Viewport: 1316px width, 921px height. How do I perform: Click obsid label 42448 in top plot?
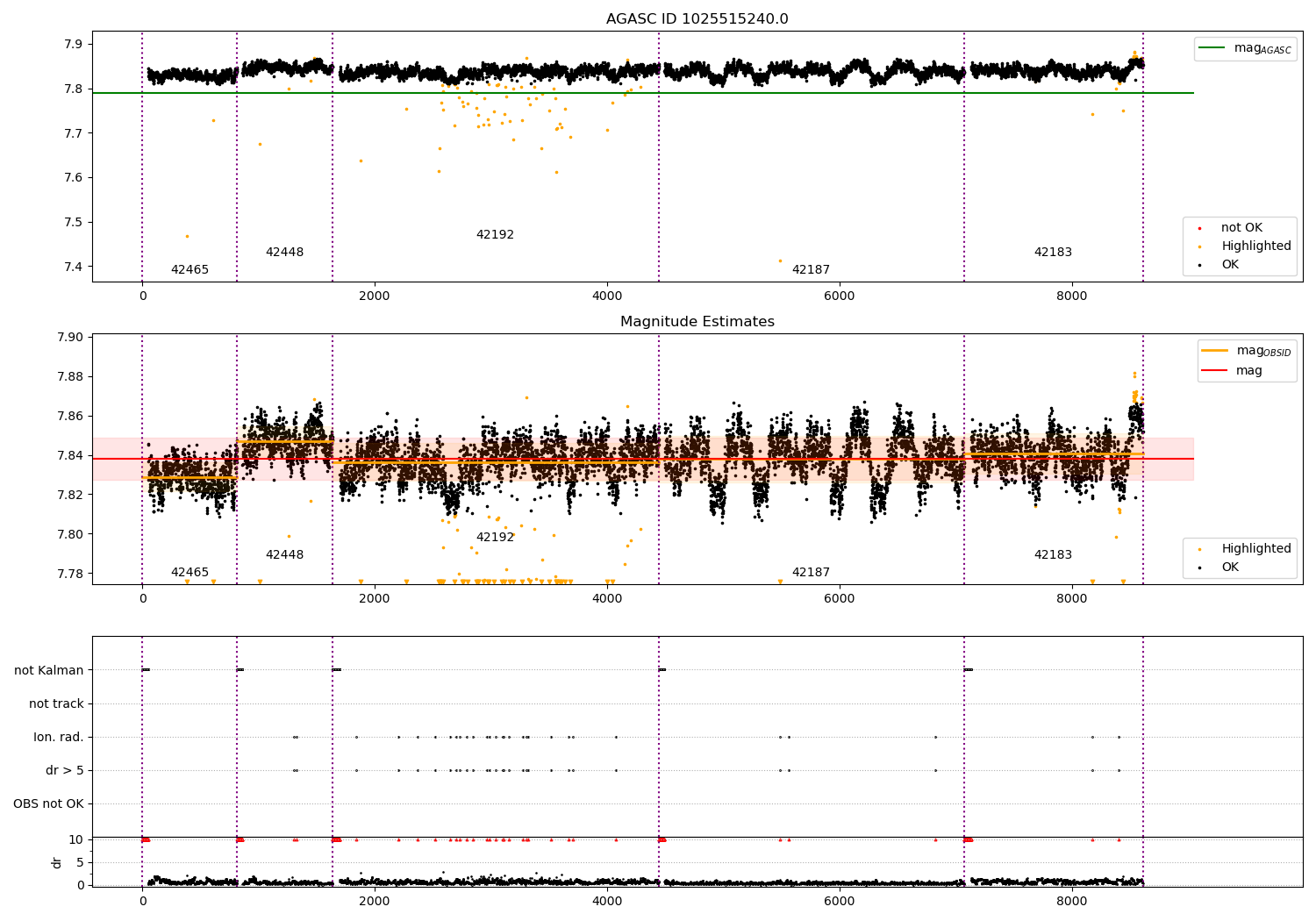pyautogui.click(x=284, y=253)
